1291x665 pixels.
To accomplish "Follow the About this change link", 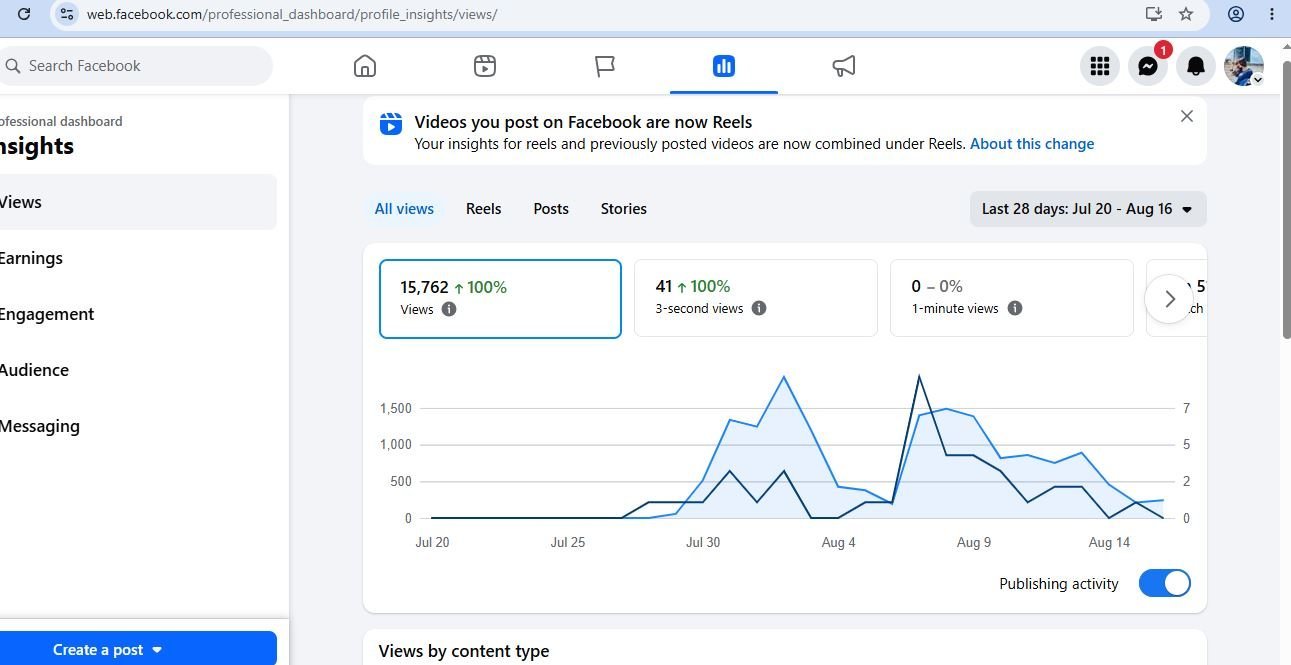I will 1032,144.
